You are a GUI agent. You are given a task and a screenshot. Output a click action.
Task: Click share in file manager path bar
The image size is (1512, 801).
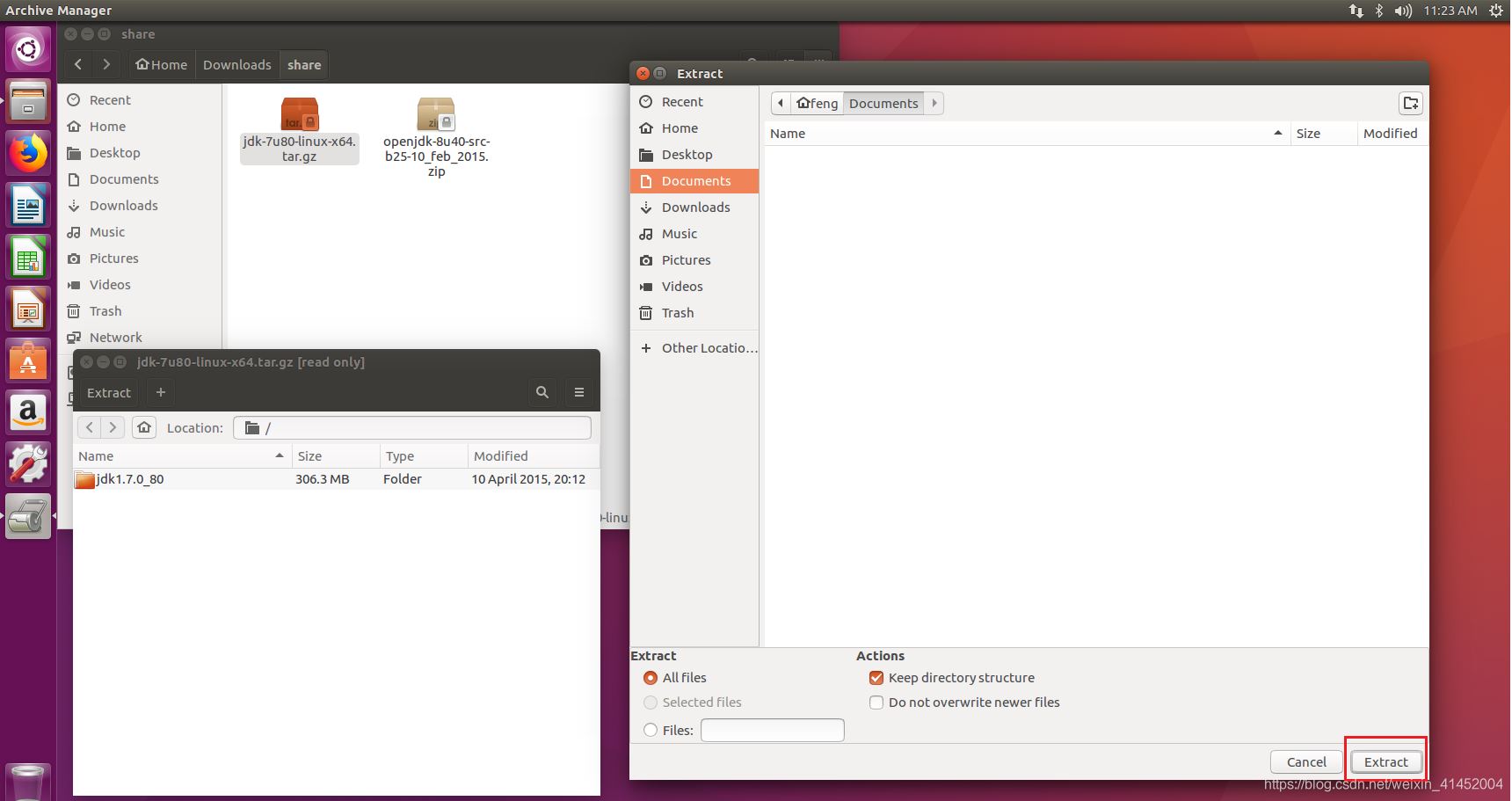pyautogui.click(x=304, y=65)
